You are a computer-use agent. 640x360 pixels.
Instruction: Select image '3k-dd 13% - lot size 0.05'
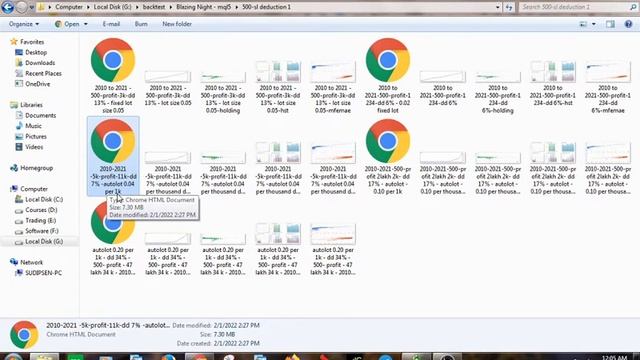pos(168,88)
